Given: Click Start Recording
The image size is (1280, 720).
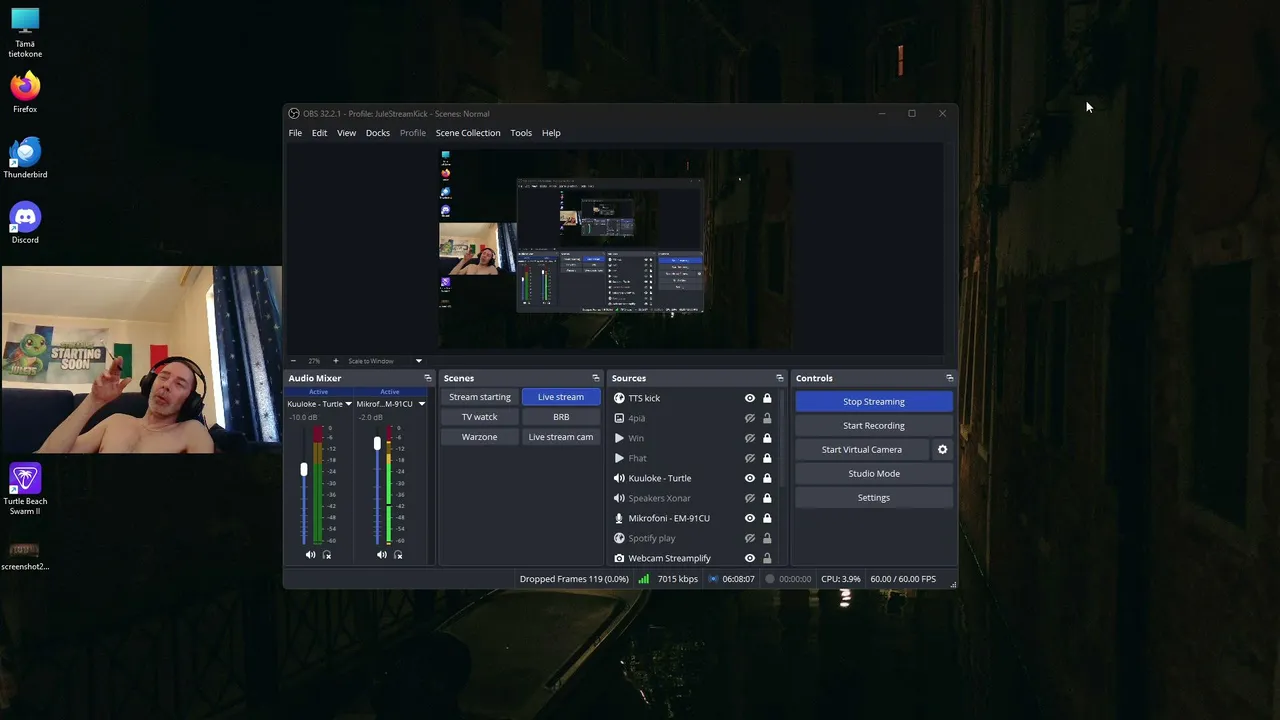Looking at the screenshot, I should point(874,426).
